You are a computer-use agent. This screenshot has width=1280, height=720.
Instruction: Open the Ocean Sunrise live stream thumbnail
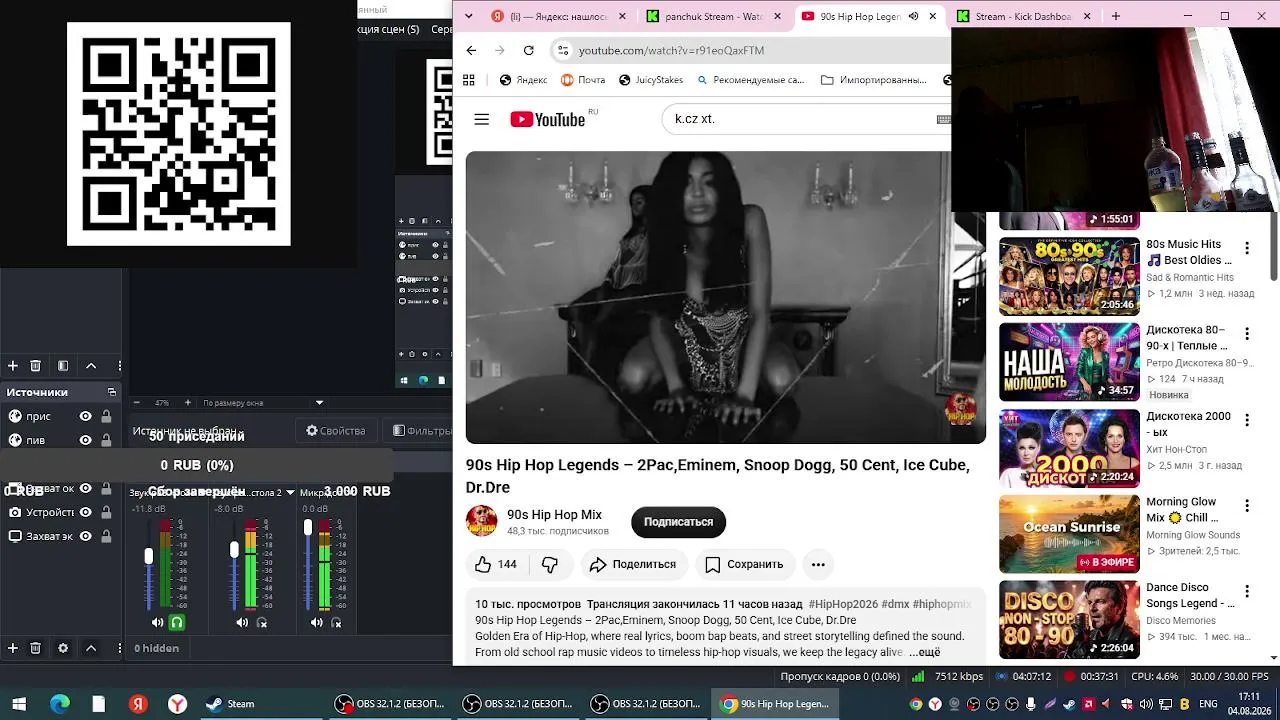click(1069, 534)
